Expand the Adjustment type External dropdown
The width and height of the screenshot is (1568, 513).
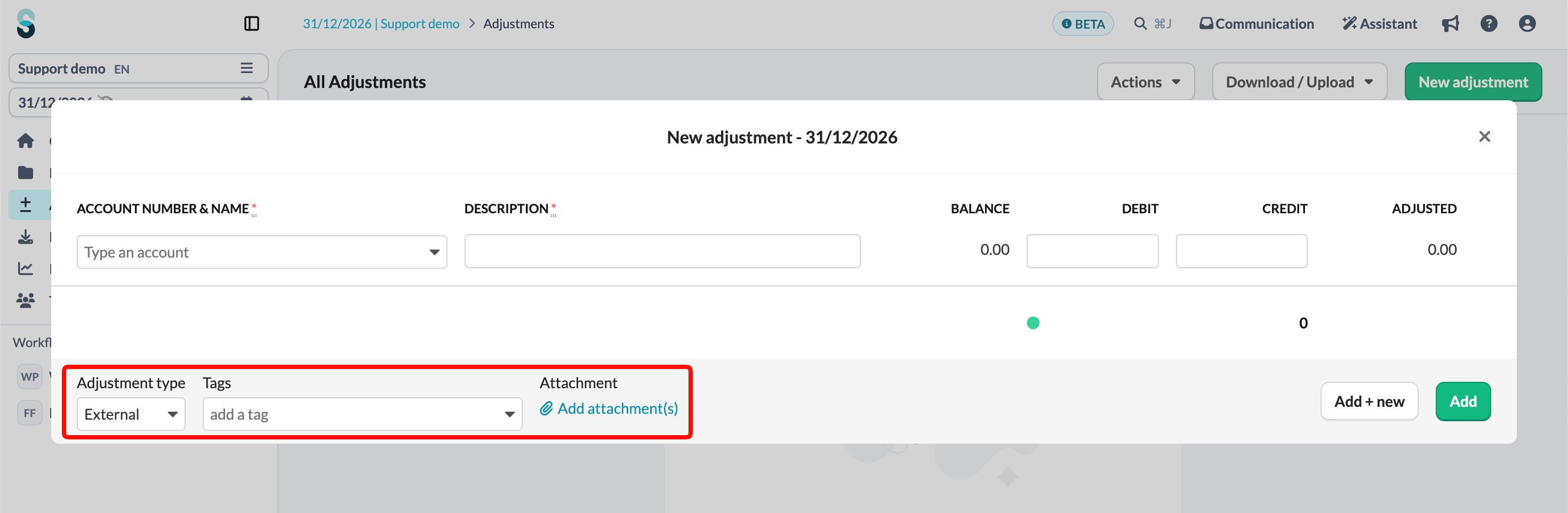click(x=131, y=414)
